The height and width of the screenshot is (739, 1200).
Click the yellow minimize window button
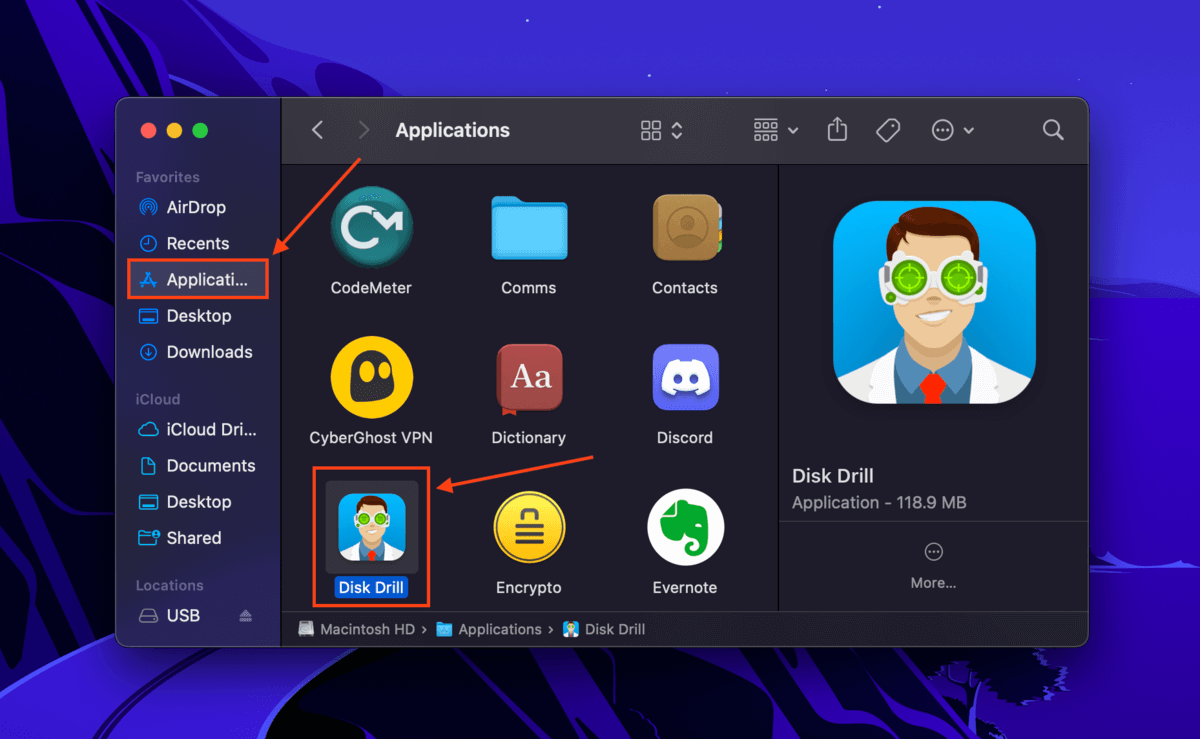(x=174, y=130)
